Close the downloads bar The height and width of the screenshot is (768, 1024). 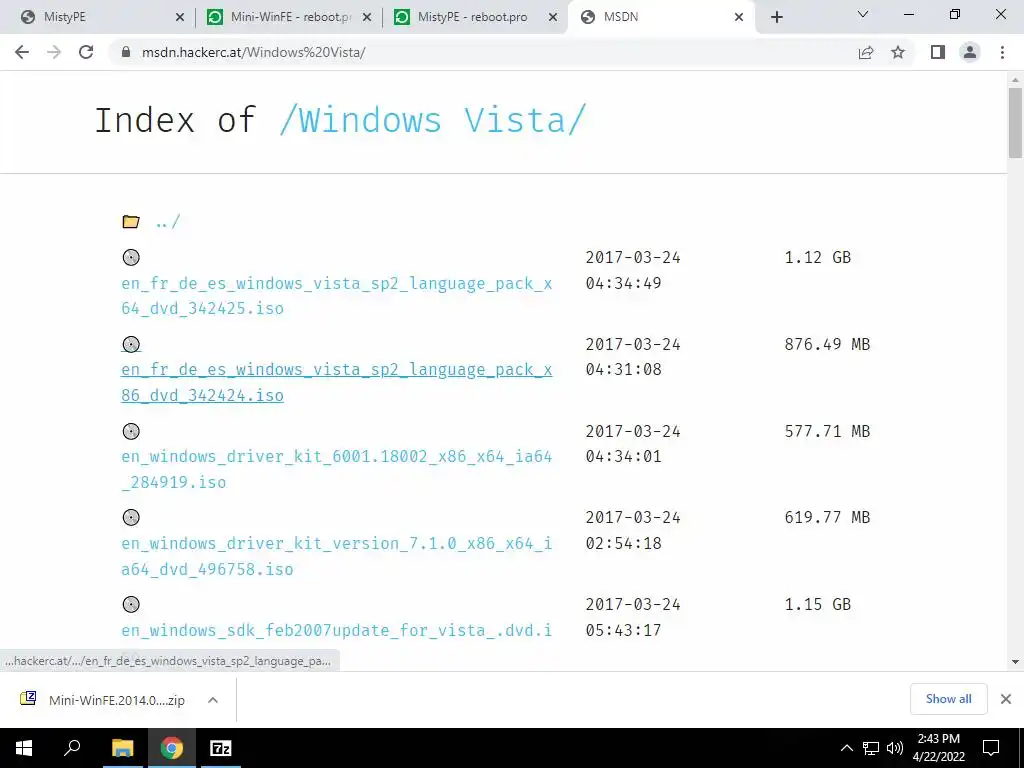click(1006, 699)
